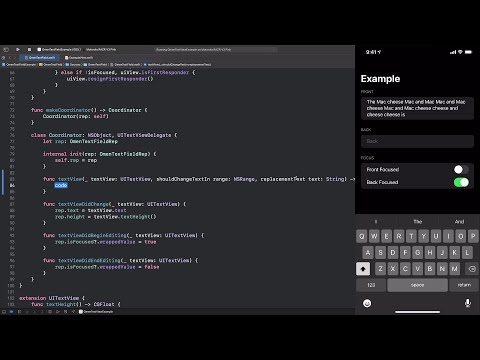Go back with the editor back arrow

[9, 57]
